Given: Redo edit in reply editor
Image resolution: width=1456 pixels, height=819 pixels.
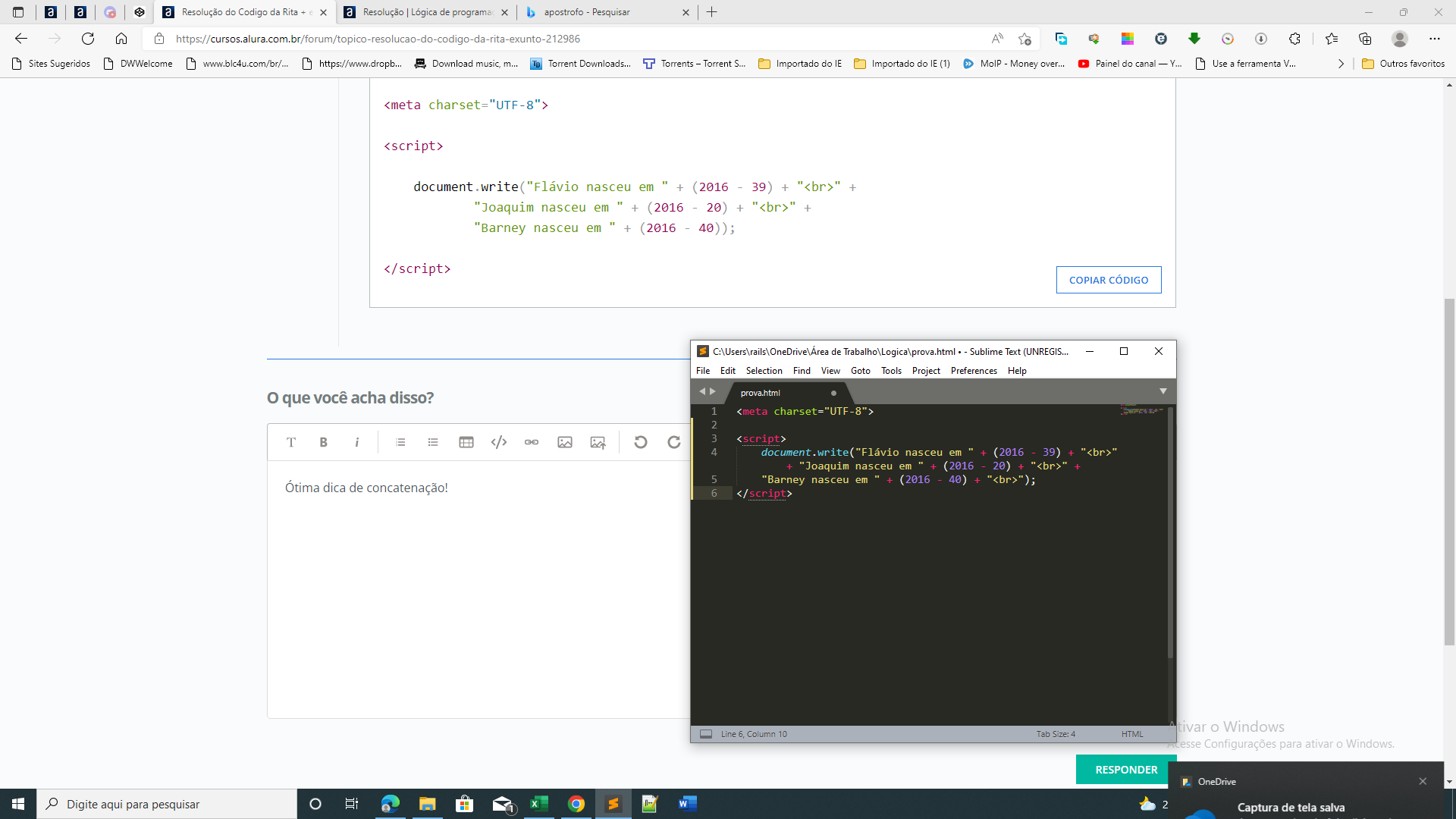Looking at the screenshot, I should 674,442.
